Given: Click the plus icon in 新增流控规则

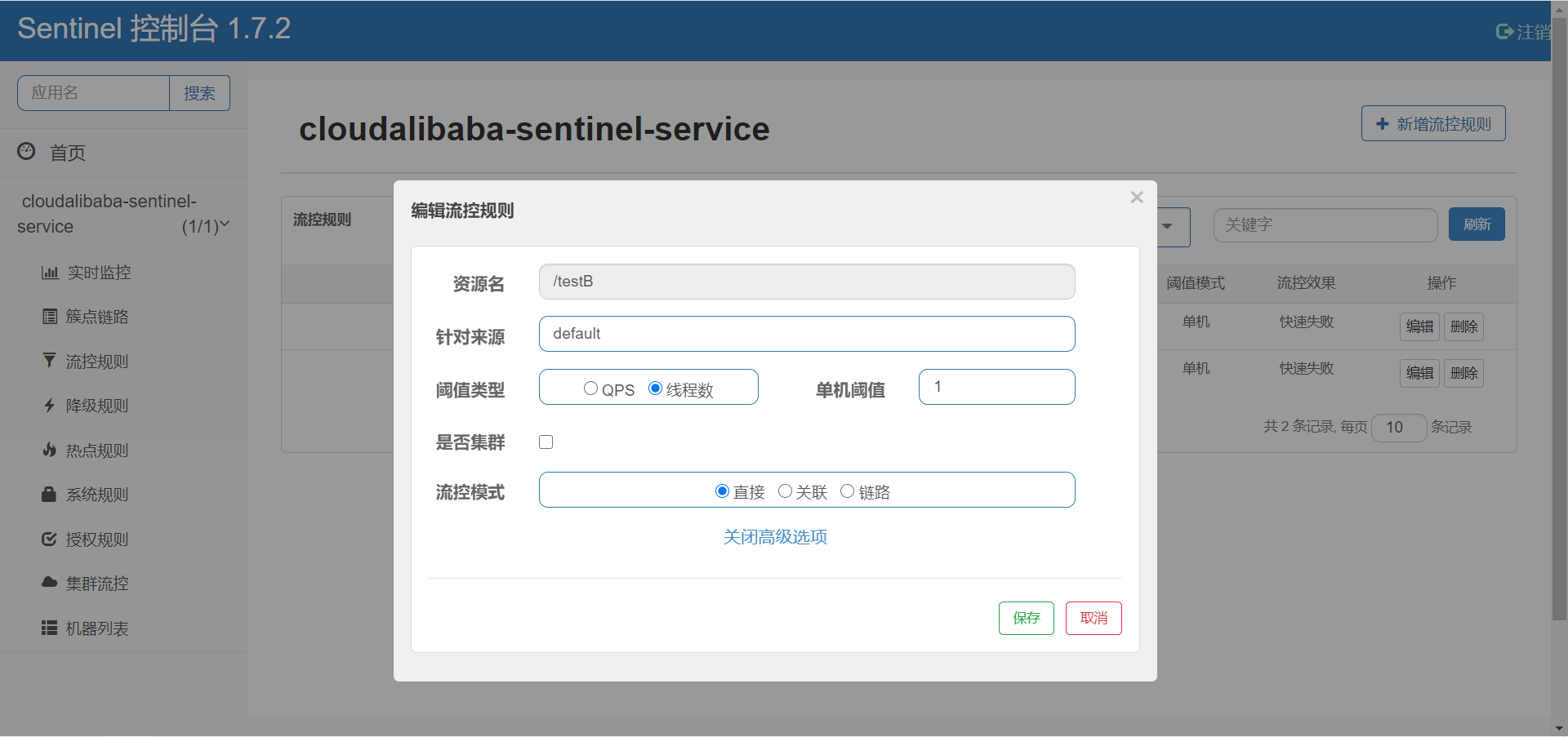Looking at the screenshot, I should coord(1383,124).
